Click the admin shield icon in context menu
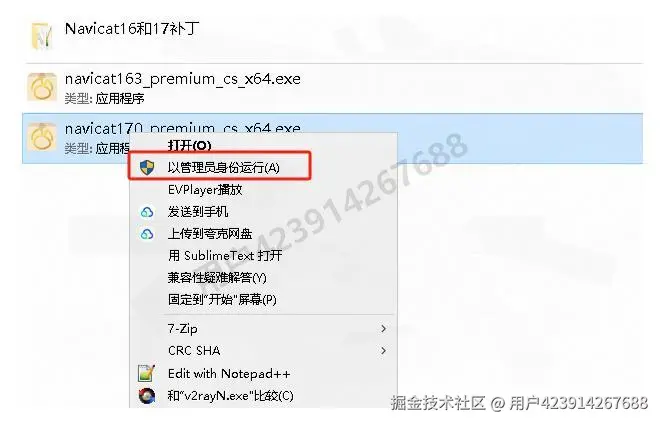This screenshot has width=661, height=425. (147, 167)
